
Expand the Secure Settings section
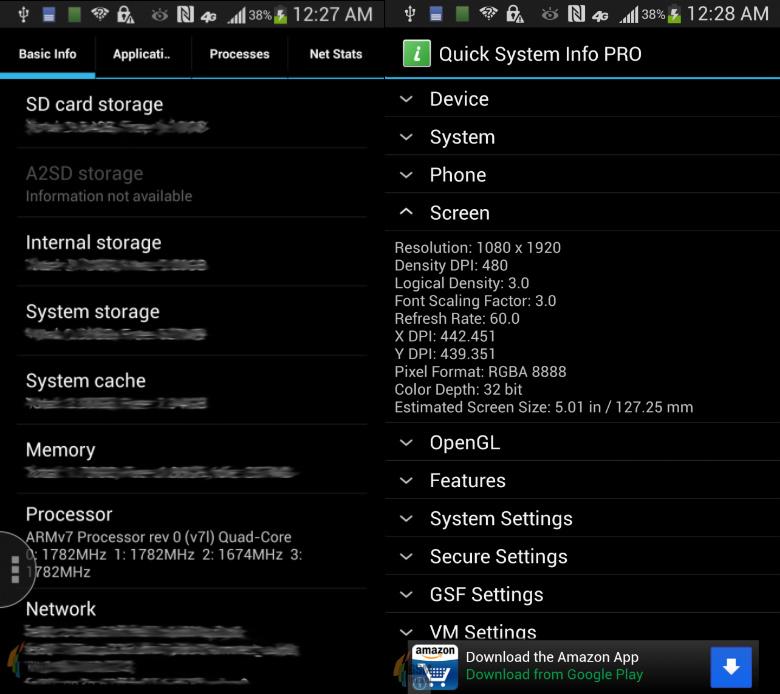coord(498,557)
